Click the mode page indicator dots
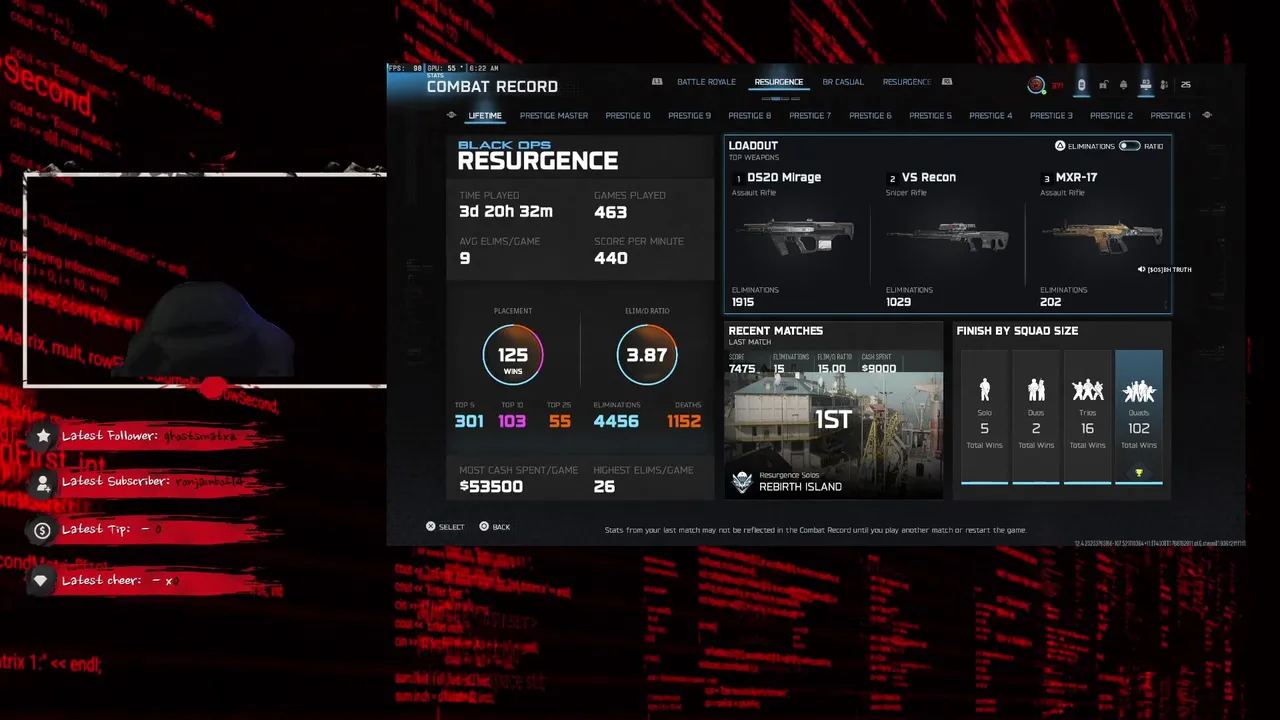 point(779,98)
